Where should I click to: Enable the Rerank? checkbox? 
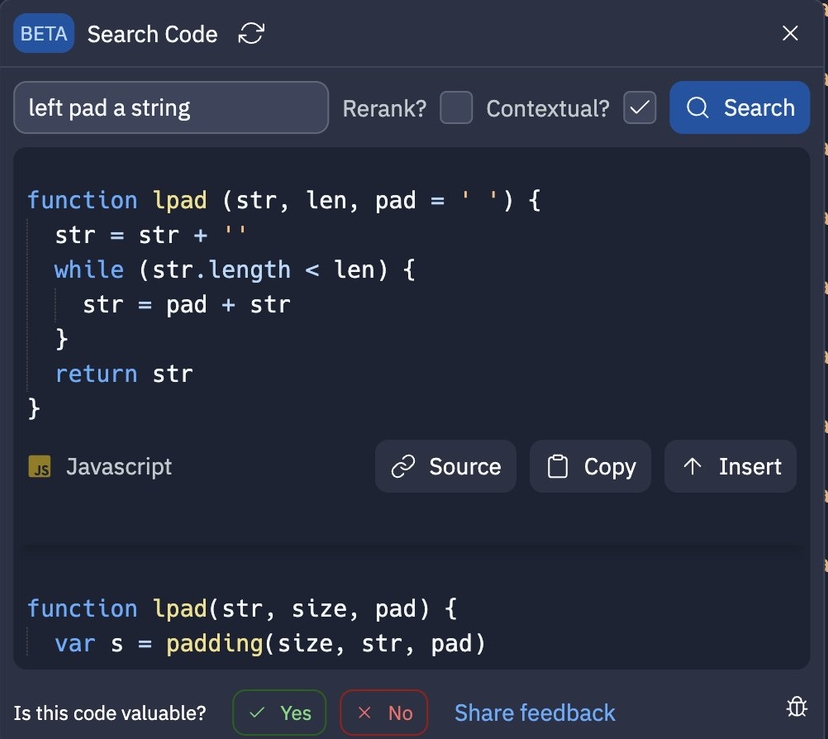tap(456, 107)
